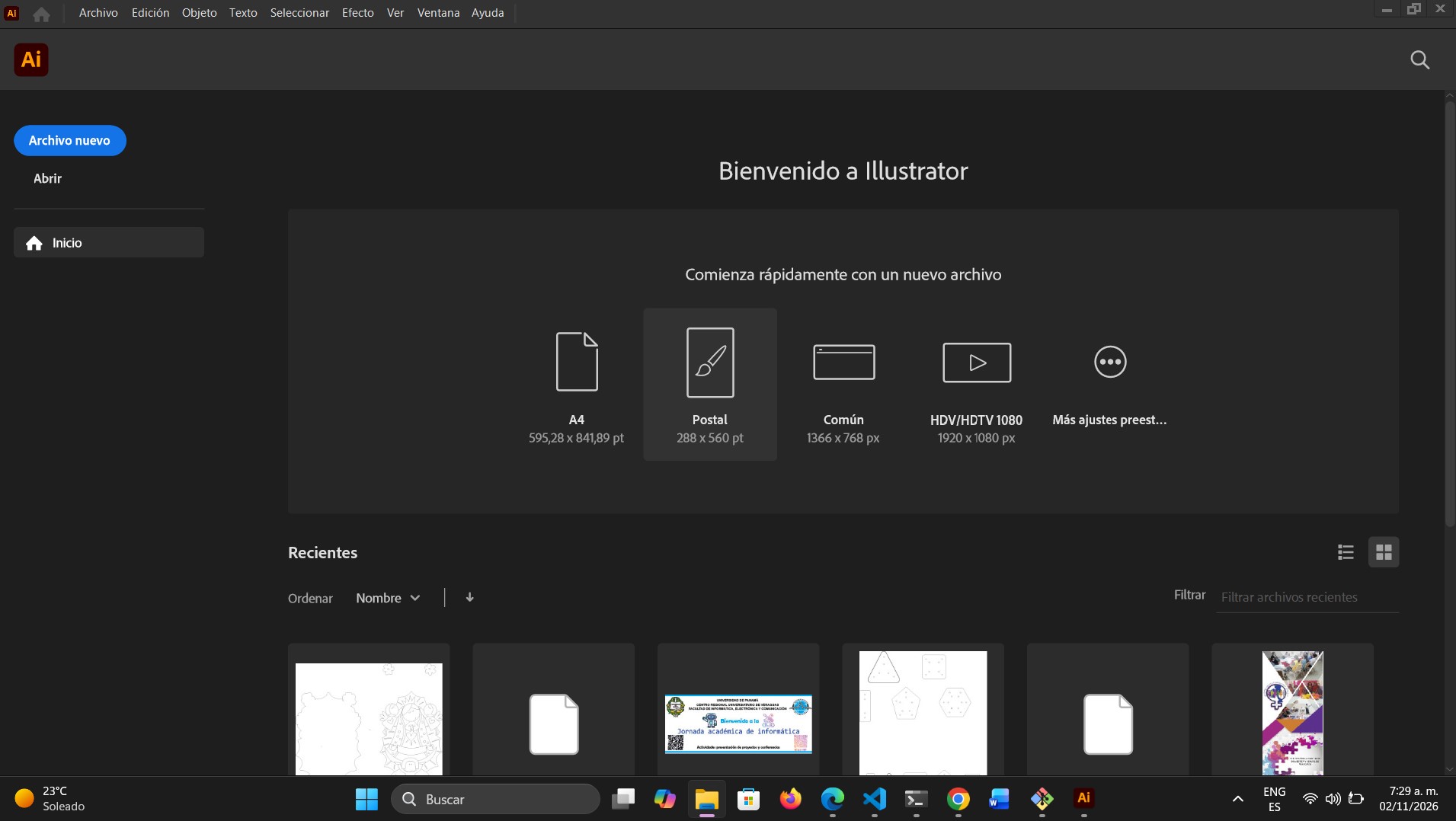Click the Abrir button in sidebar
1456x821 pixels.
(x=47, y=178)
